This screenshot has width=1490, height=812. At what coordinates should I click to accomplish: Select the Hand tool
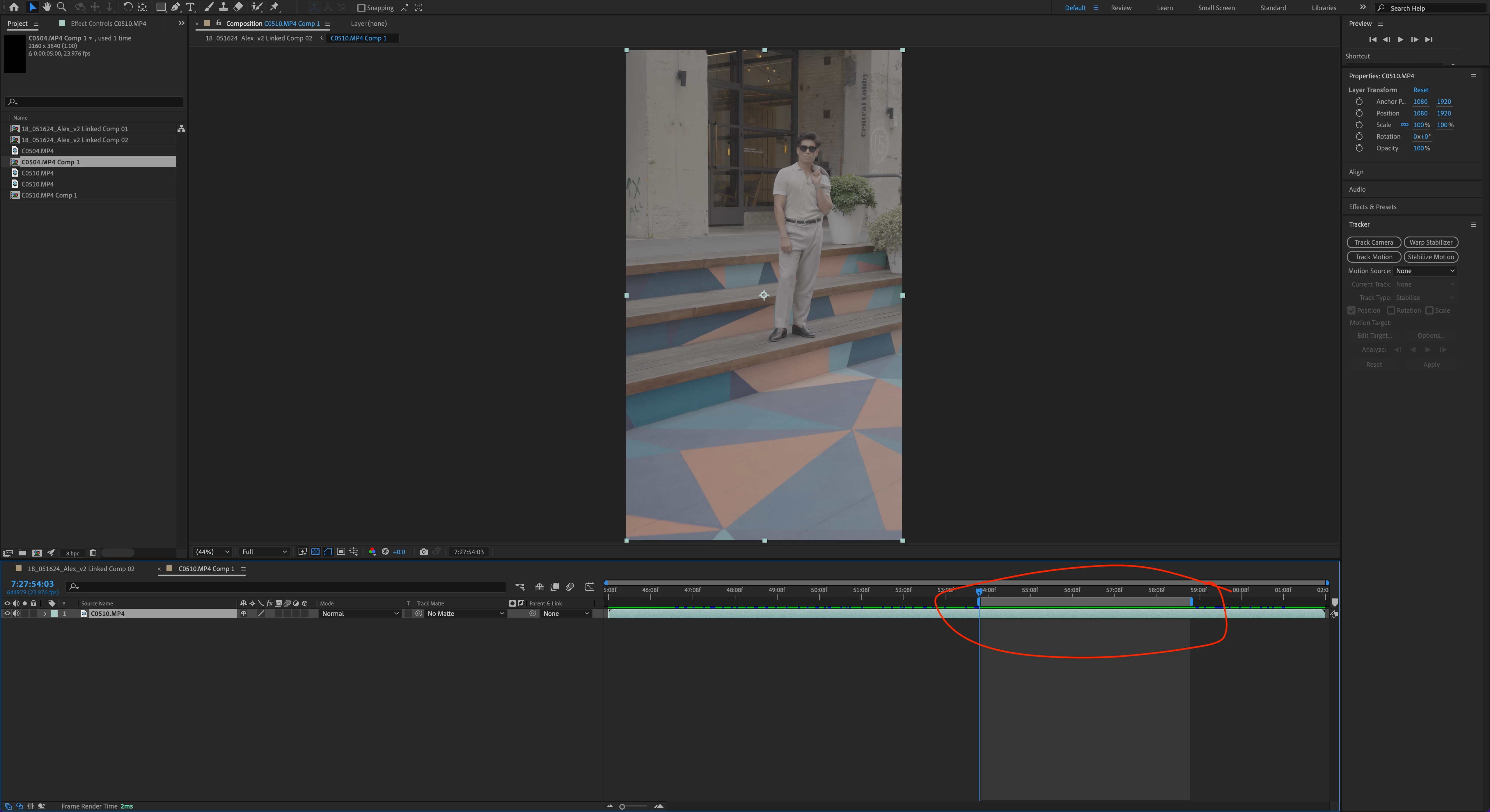[x=47, y=7]
